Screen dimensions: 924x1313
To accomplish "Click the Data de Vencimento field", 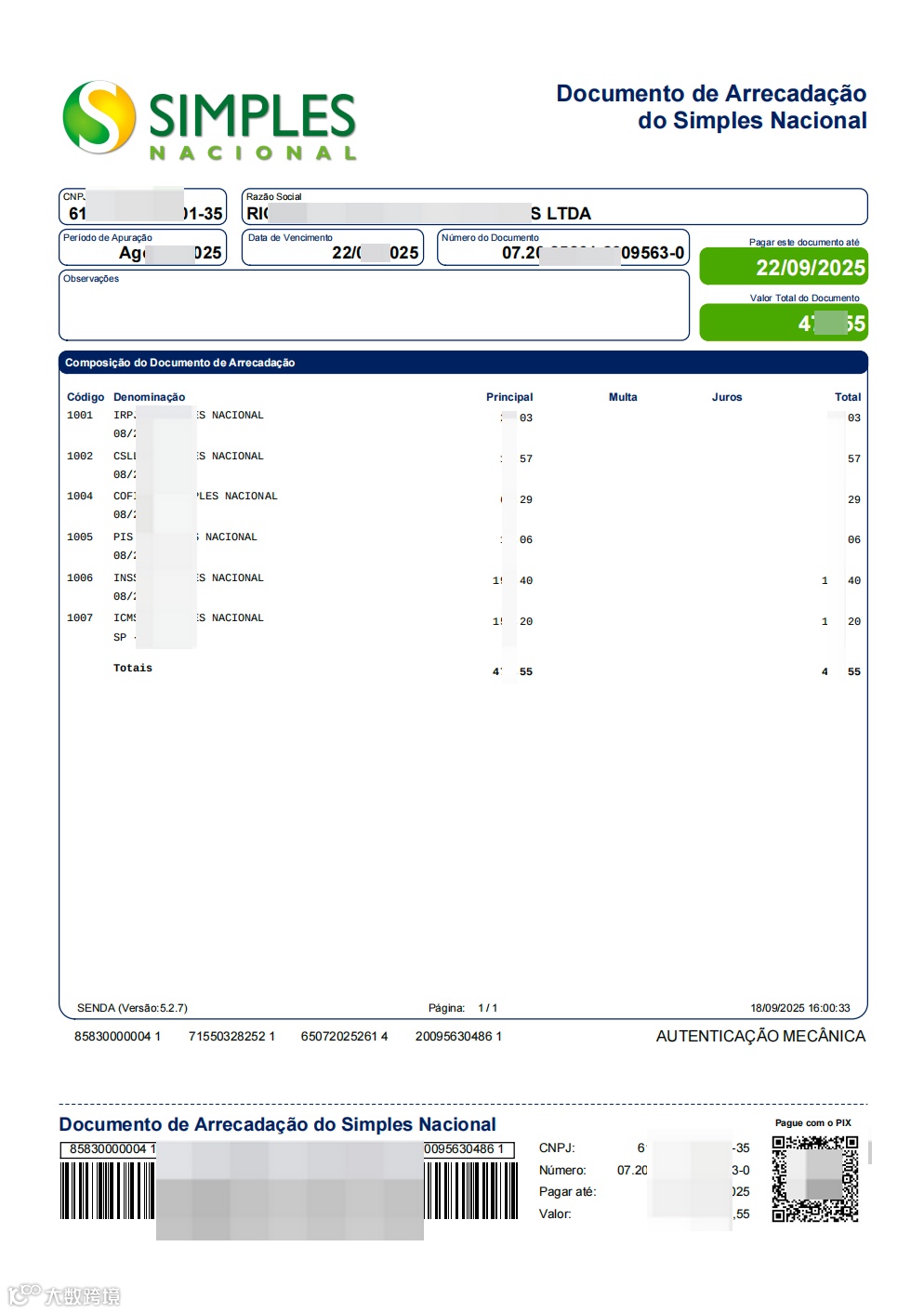I will pos(333,247).
